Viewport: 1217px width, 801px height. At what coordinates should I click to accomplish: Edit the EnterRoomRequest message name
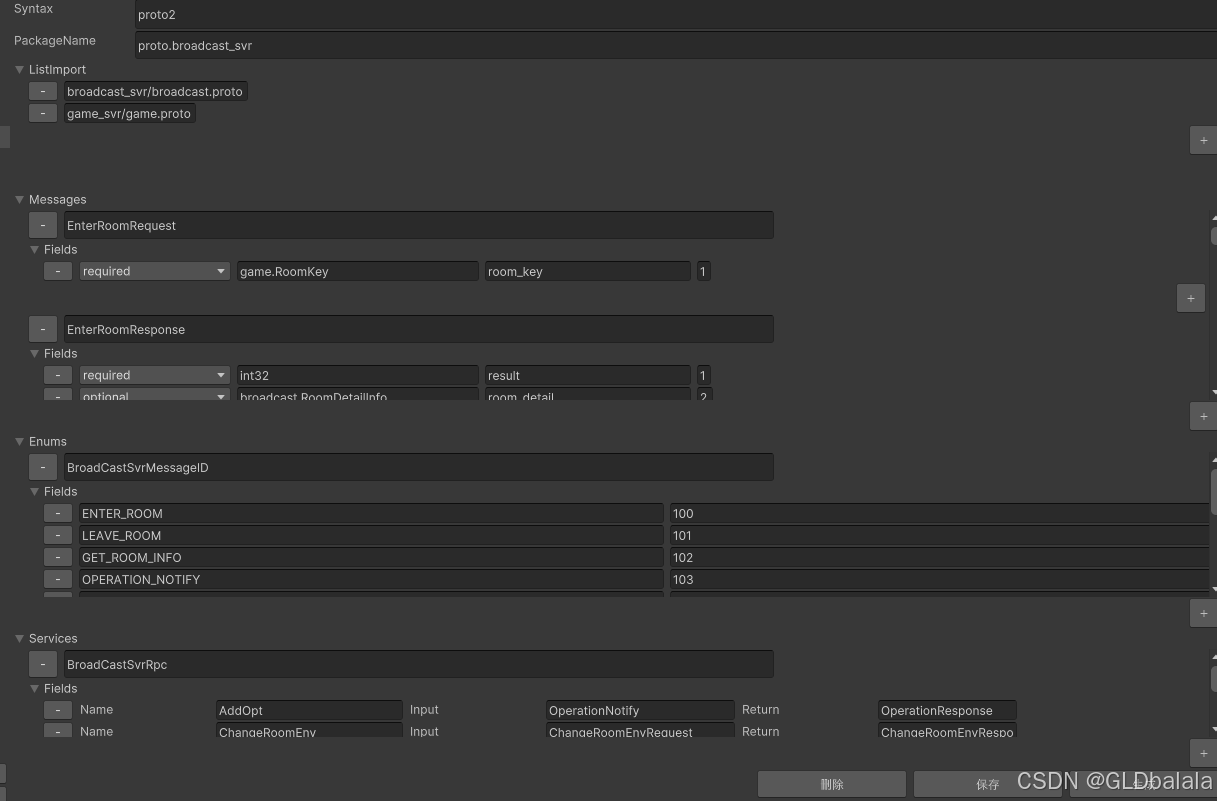coord(418,225)
